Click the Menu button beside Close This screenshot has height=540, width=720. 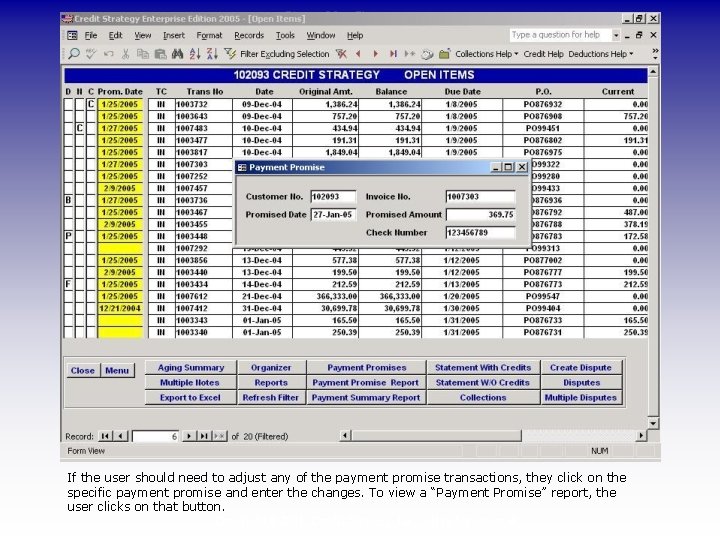[117, 370]
